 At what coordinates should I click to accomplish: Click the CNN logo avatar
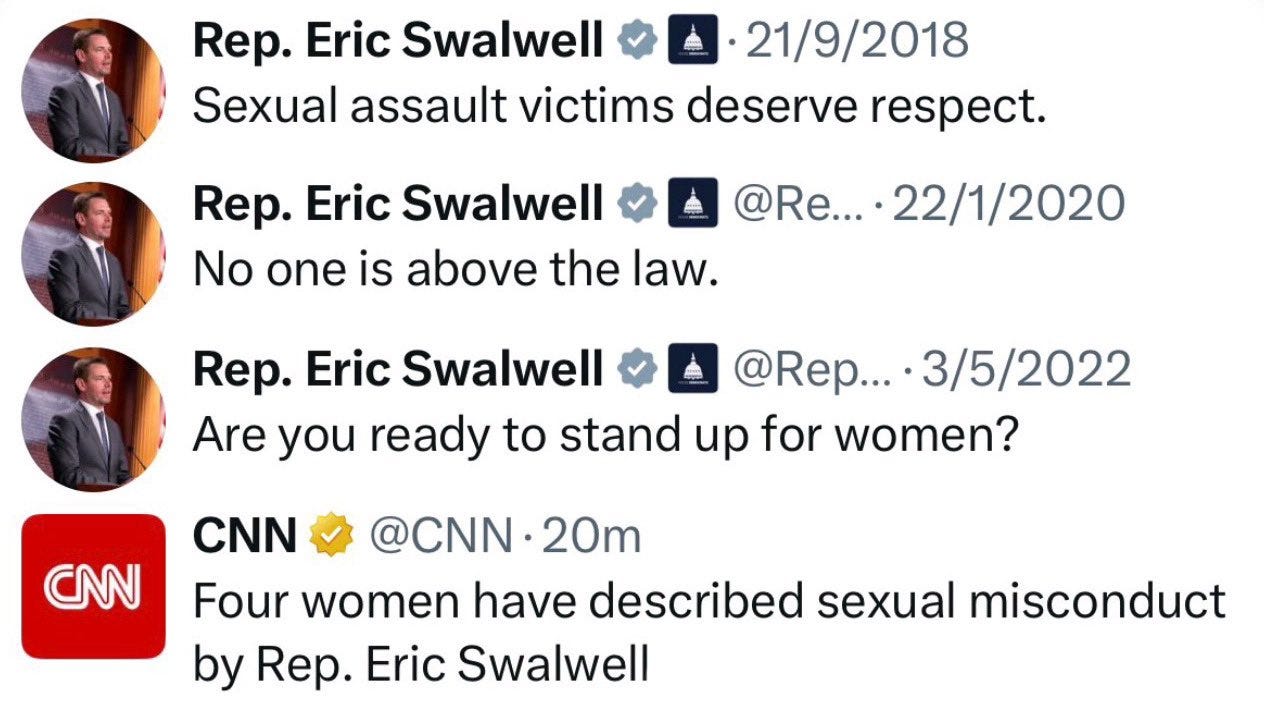pyautogui.click(x=92, y=586)
